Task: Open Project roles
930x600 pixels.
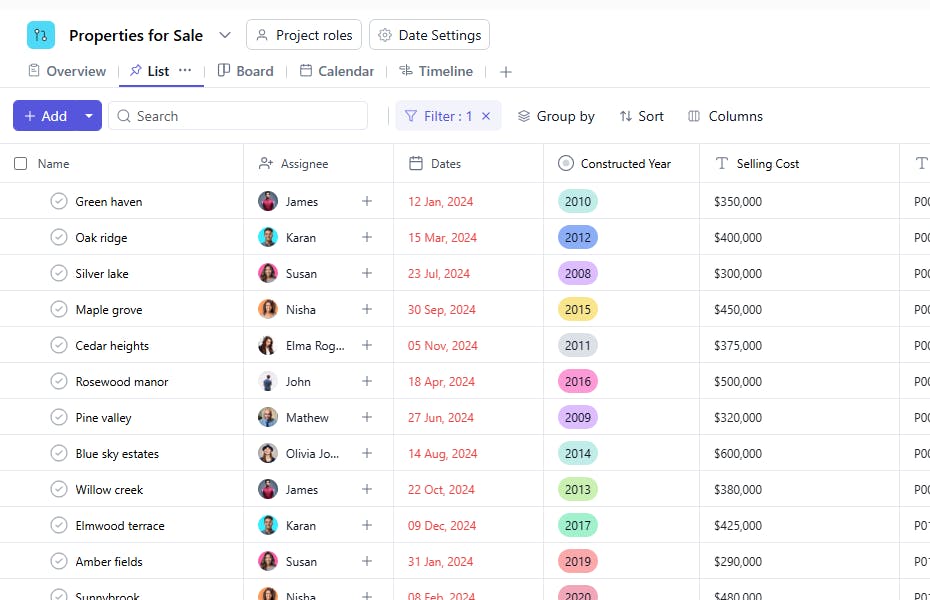Action: coord(304,35)
